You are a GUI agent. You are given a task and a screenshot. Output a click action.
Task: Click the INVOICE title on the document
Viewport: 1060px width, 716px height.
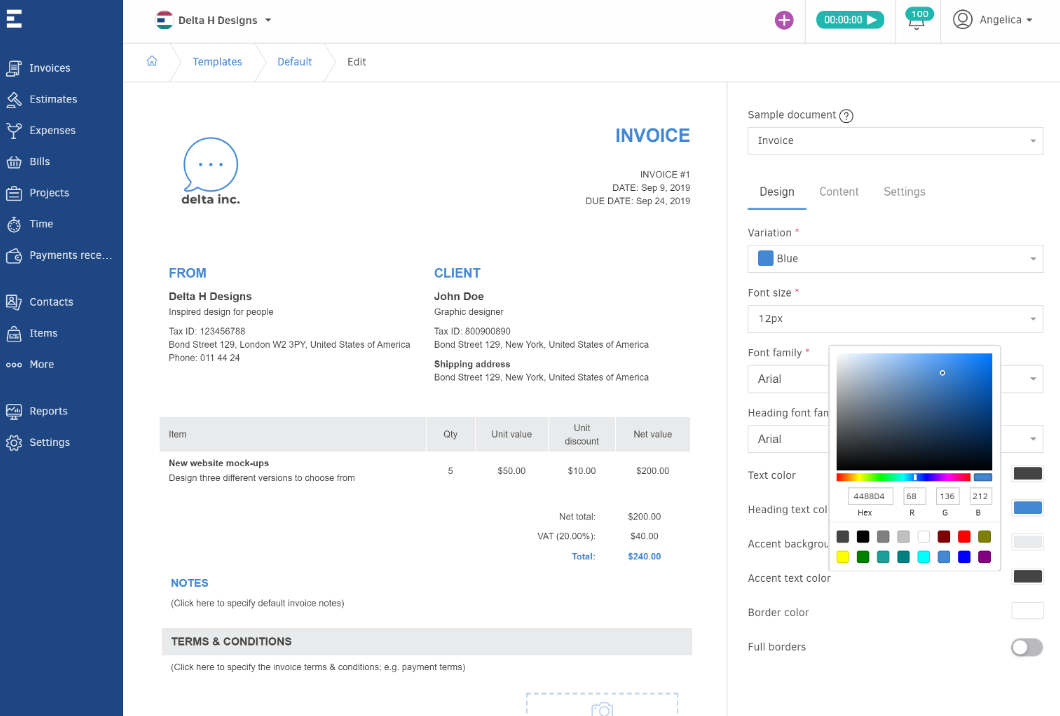click(x=652, y=136)
